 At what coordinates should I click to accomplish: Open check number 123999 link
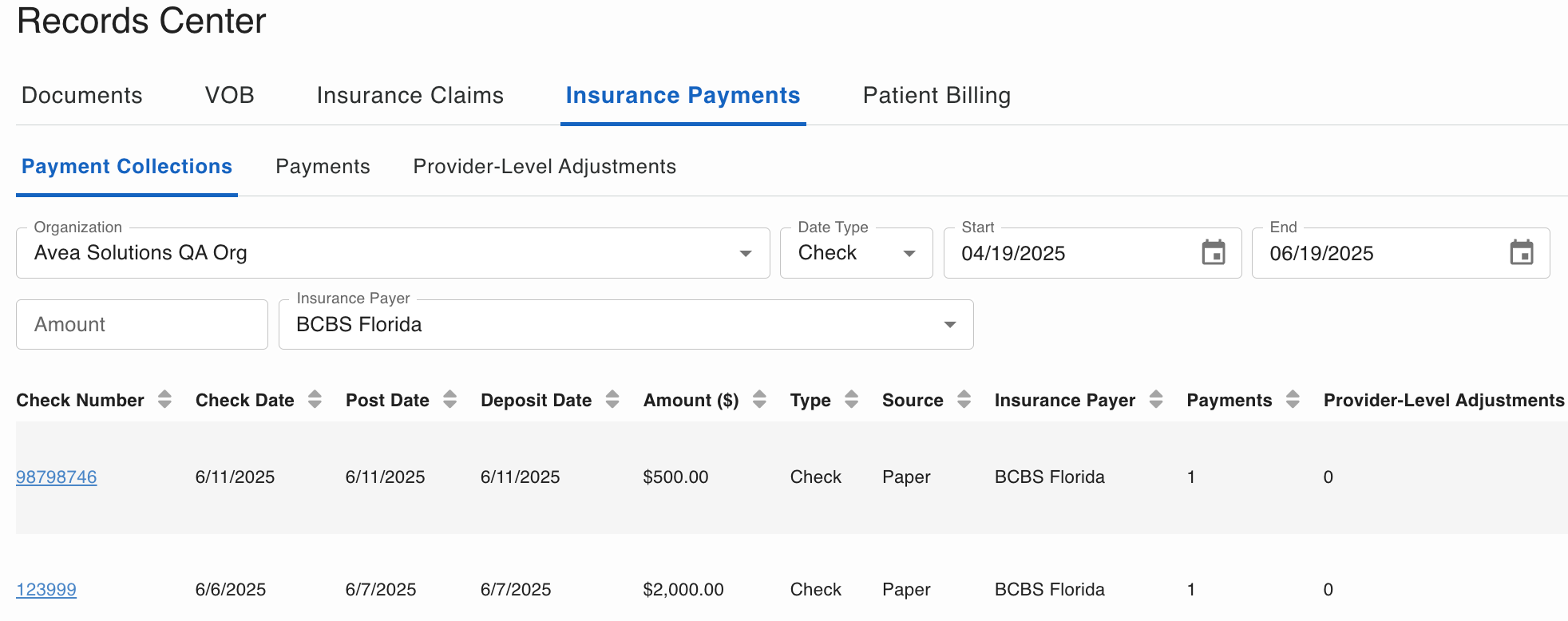point(46,590)
